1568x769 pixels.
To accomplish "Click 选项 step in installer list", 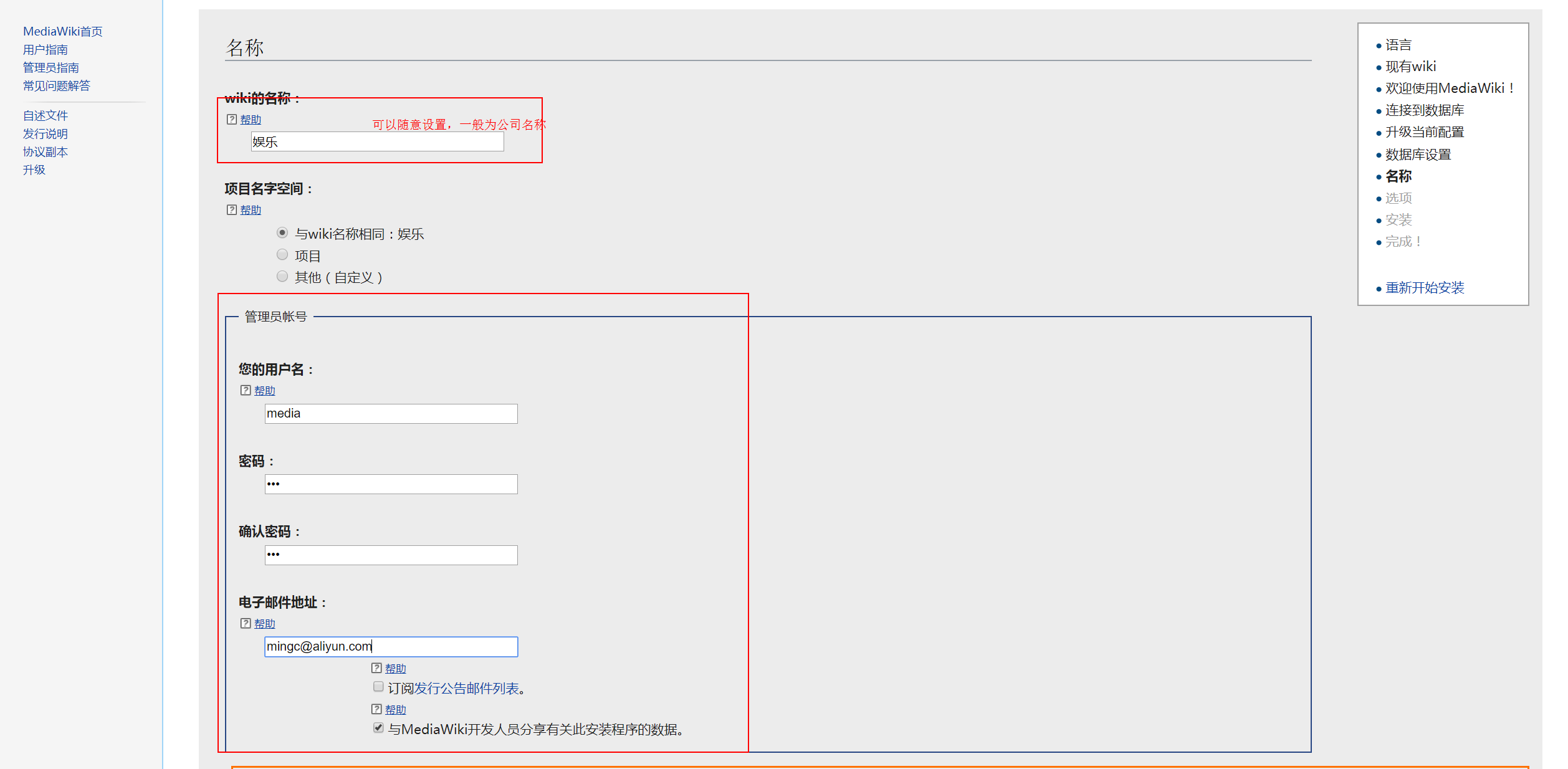I will pyautogui.click(x=1398, y=198).
